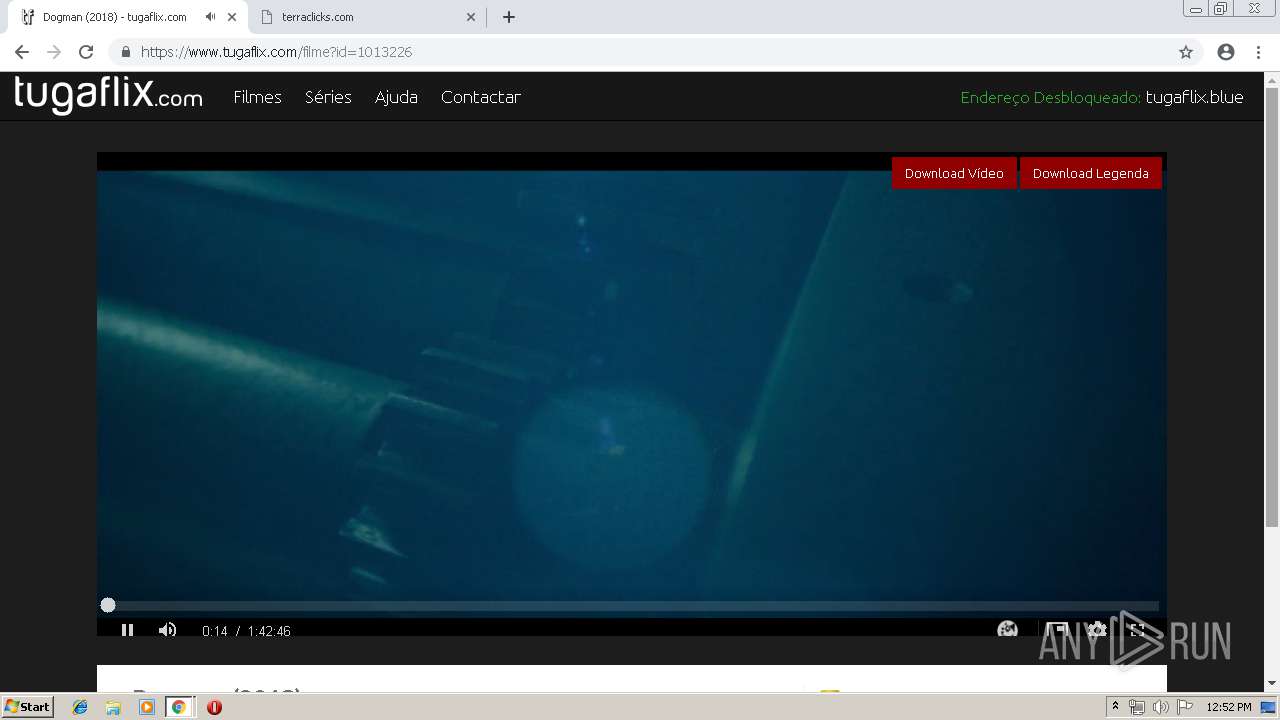Image resolution: width=1280 pixels, height=720 pixels.
Task: Mute the tab audio speaker icon
Action: tap(210, 17)
